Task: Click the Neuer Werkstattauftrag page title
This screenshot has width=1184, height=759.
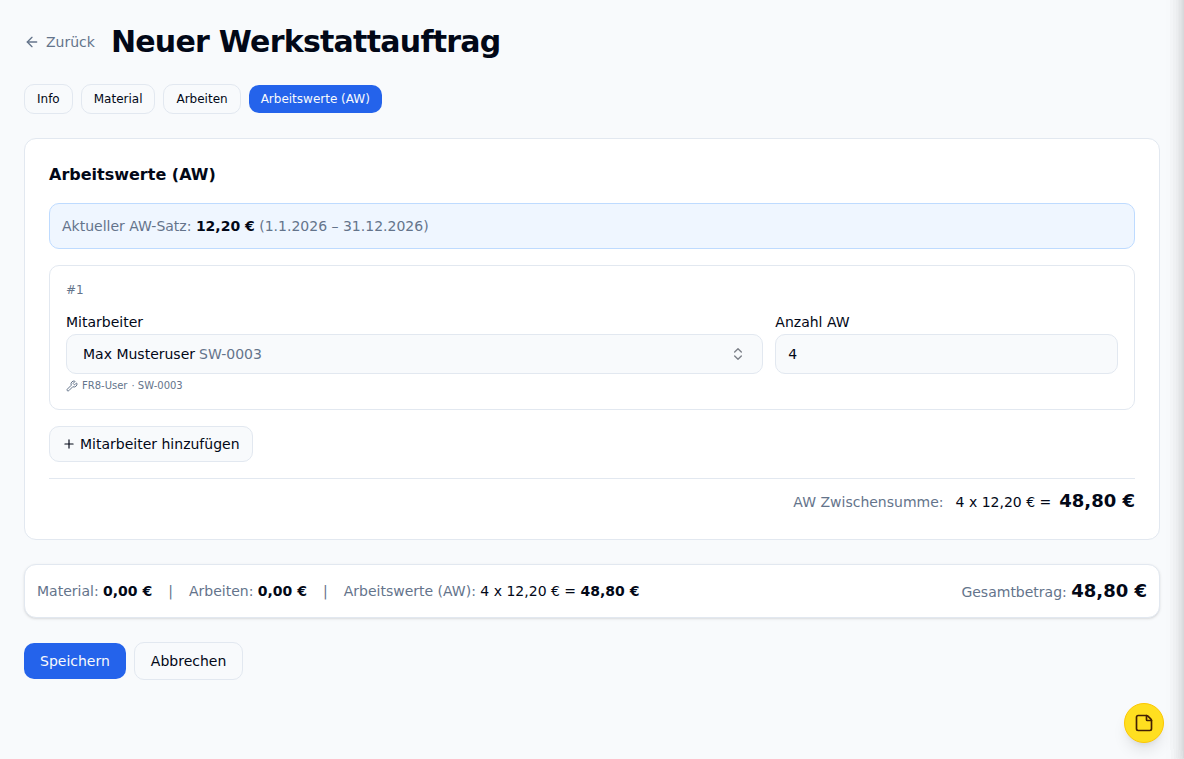Action: point(306,42)
